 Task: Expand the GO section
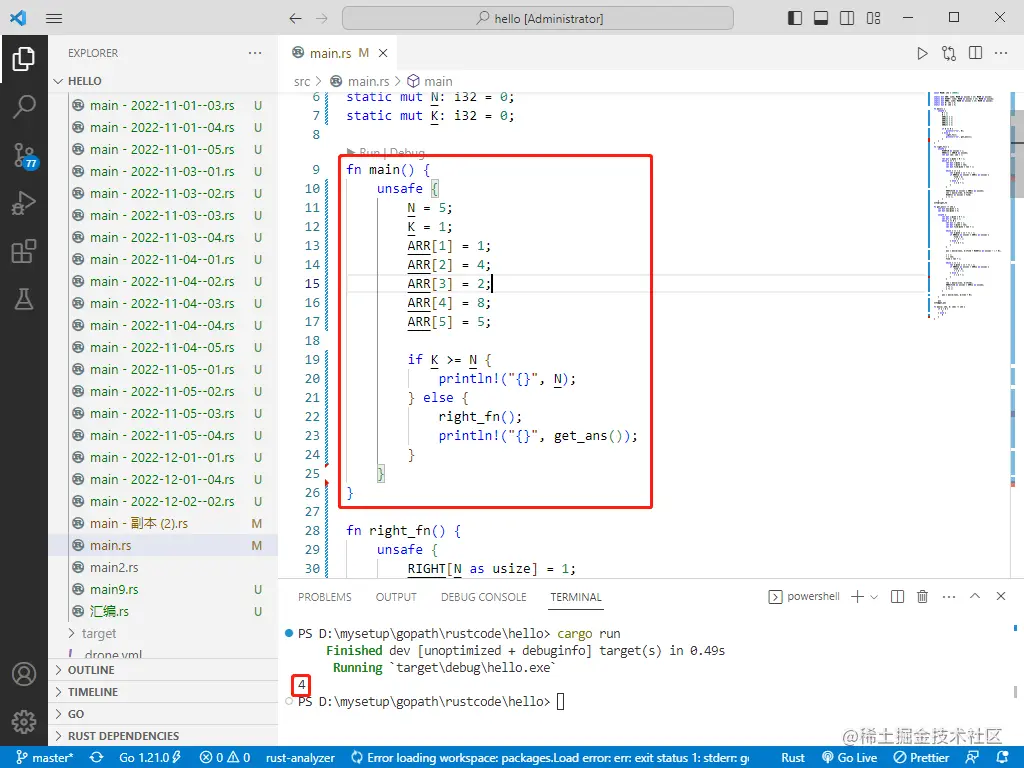165,714
